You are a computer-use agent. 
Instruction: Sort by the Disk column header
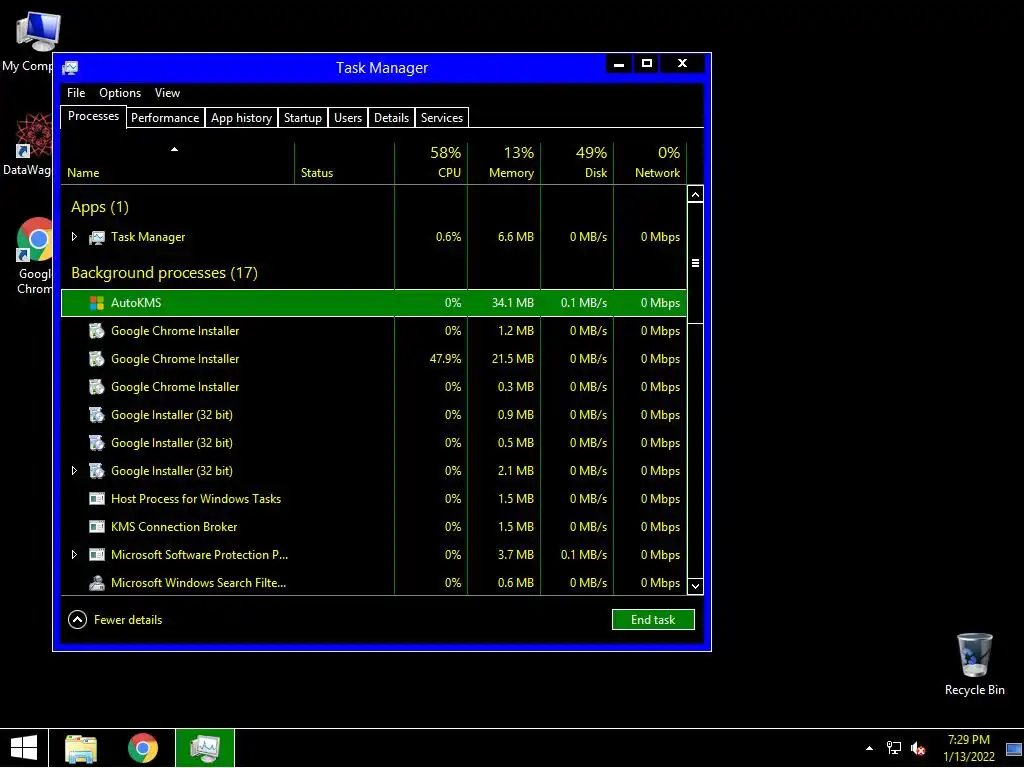coord(577,163)
